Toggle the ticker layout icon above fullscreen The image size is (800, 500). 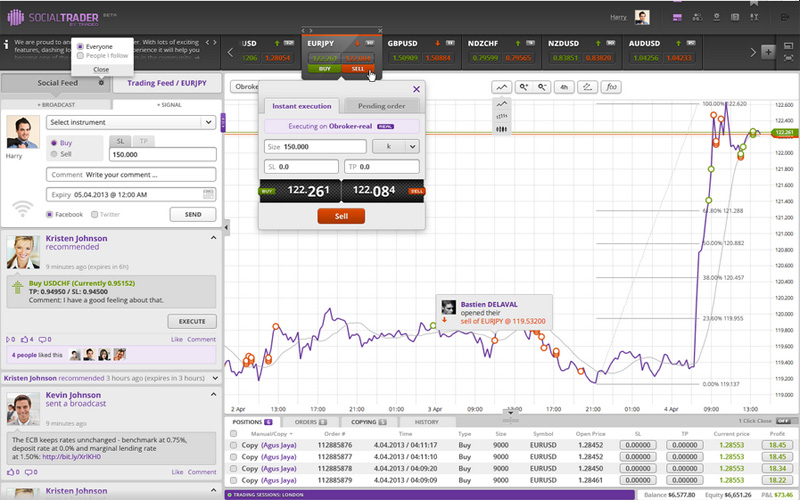[x=788, y=46]
